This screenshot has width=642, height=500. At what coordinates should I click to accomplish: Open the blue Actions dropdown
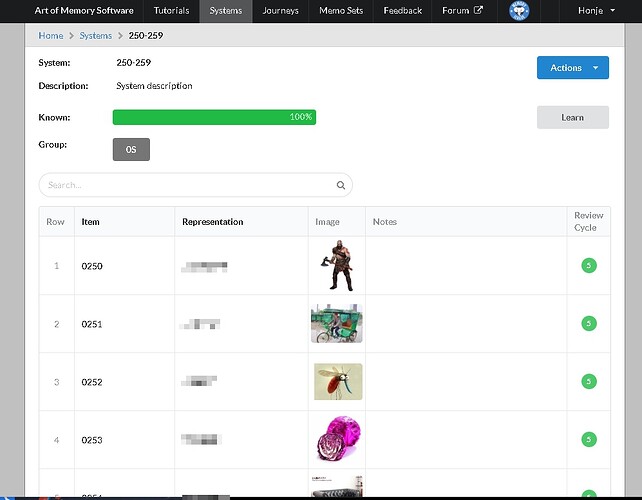pyautogui.click(x=572, y=68)
